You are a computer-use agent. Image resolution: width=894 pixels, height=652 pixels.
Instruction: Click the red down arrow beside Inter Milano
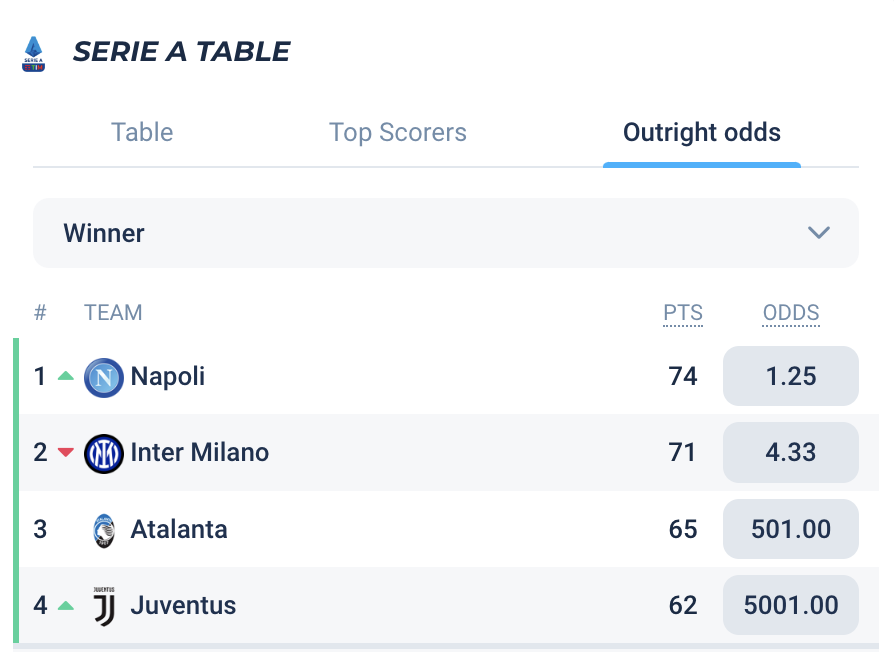(66, 453)
